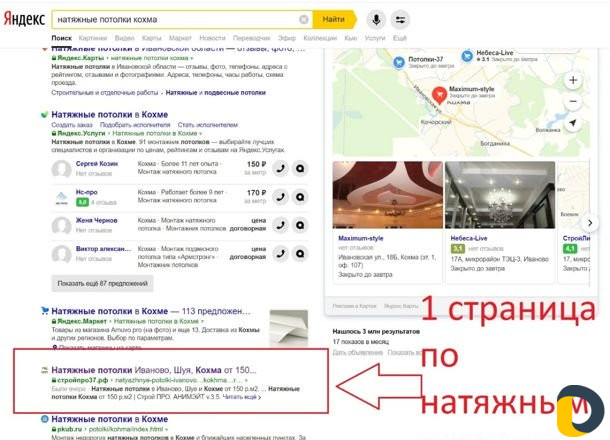Click the Maximum-style red map marker
Viewport: 610px width, 440px height.
tap(439, 95)
